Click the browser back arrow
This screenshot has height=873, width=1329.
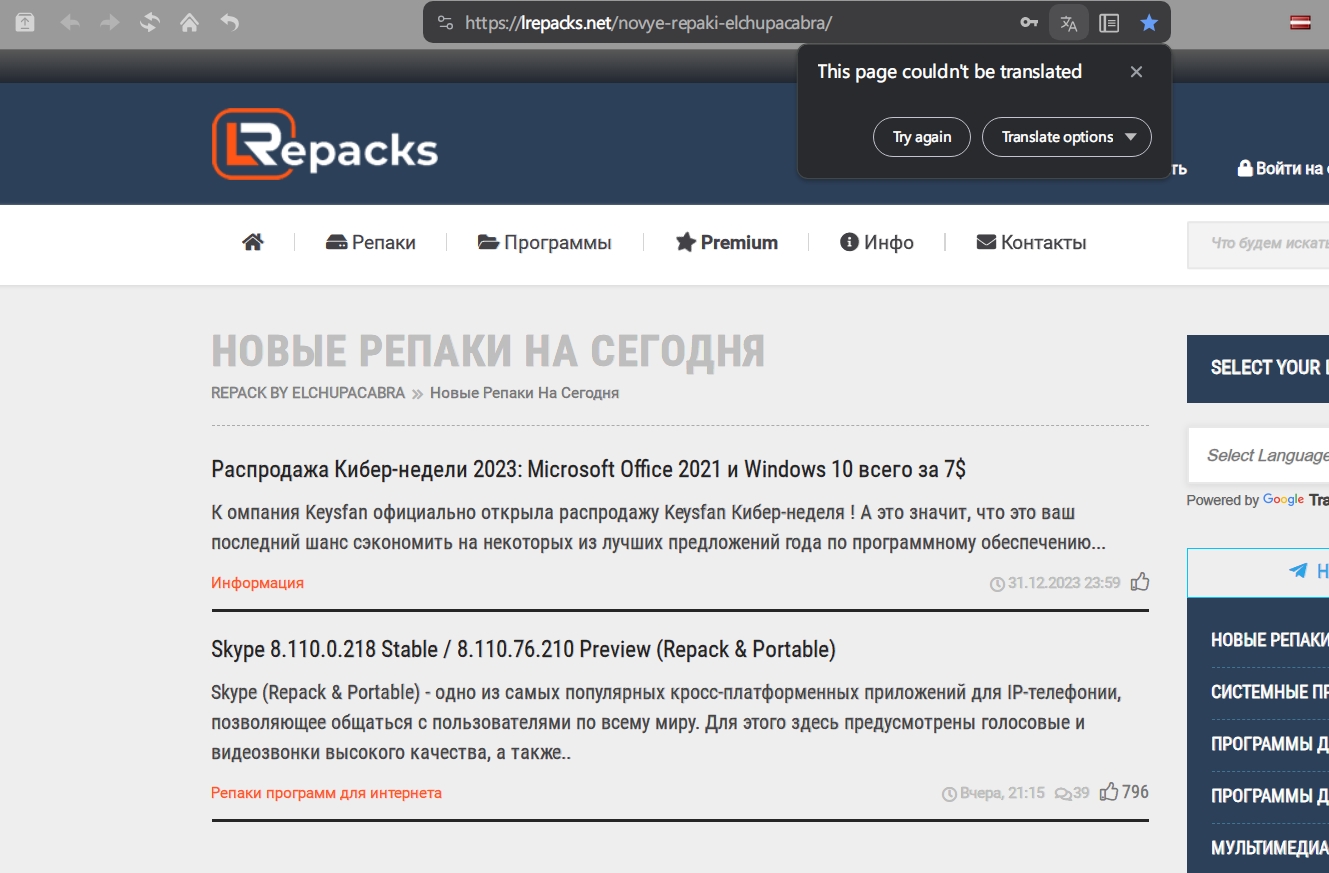coord(70,22)
